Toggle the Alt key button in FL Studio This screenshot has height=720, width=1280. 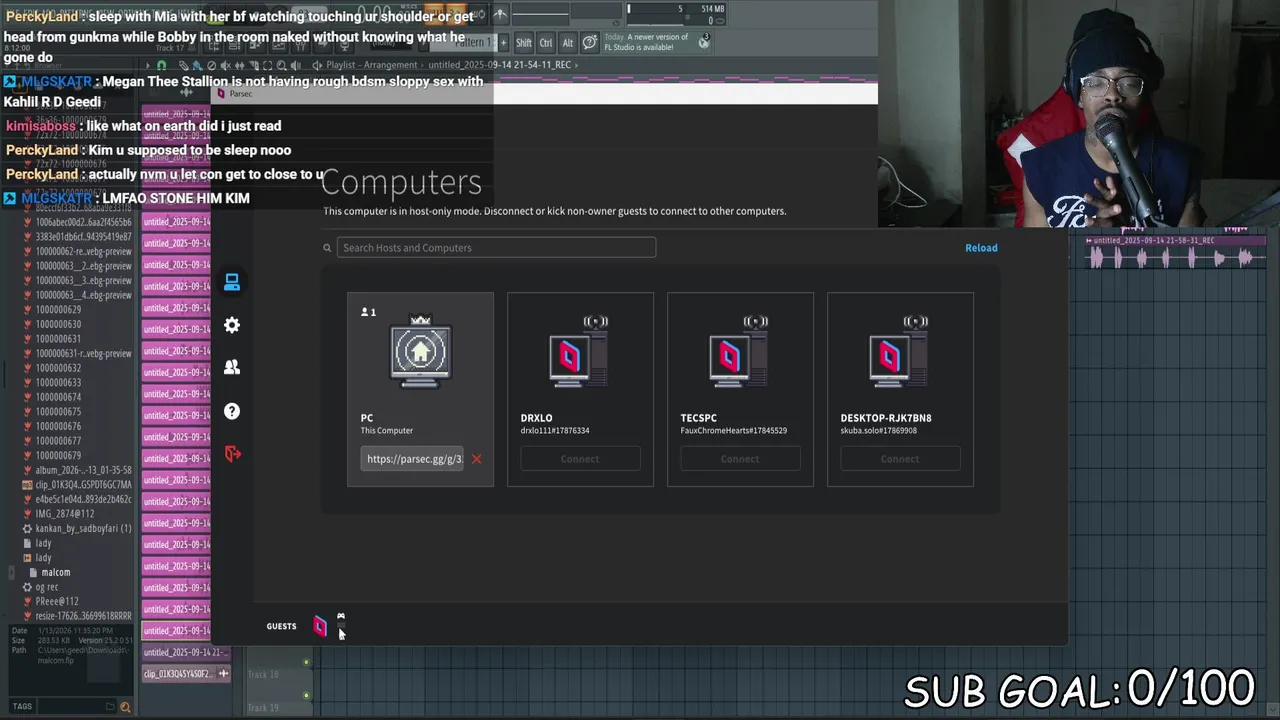click(x=568, y=43)
